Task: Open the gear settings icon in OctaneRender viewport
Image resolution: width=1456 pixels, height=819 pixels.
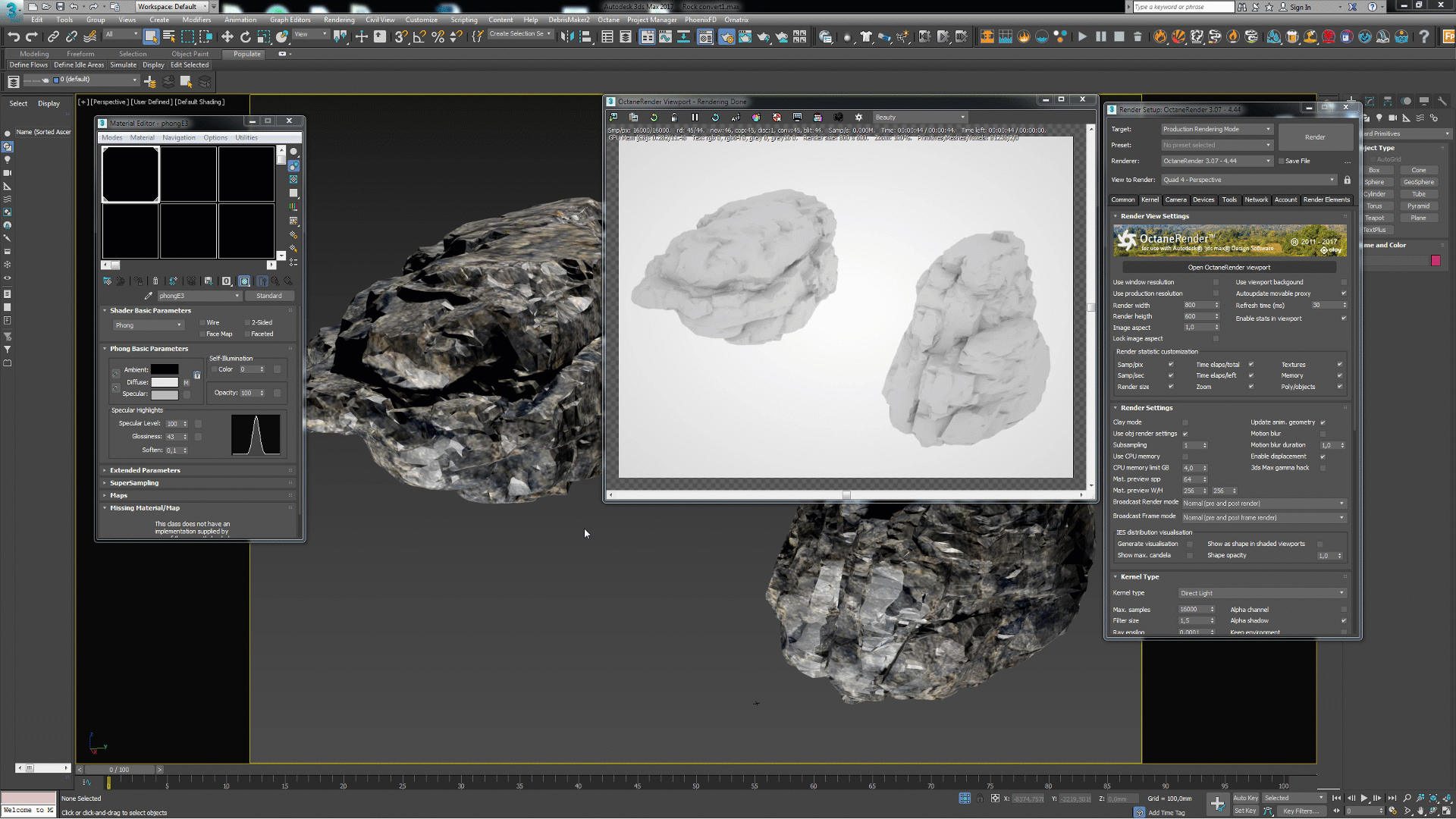Action: pyautogui.click(x=858, y=118)
